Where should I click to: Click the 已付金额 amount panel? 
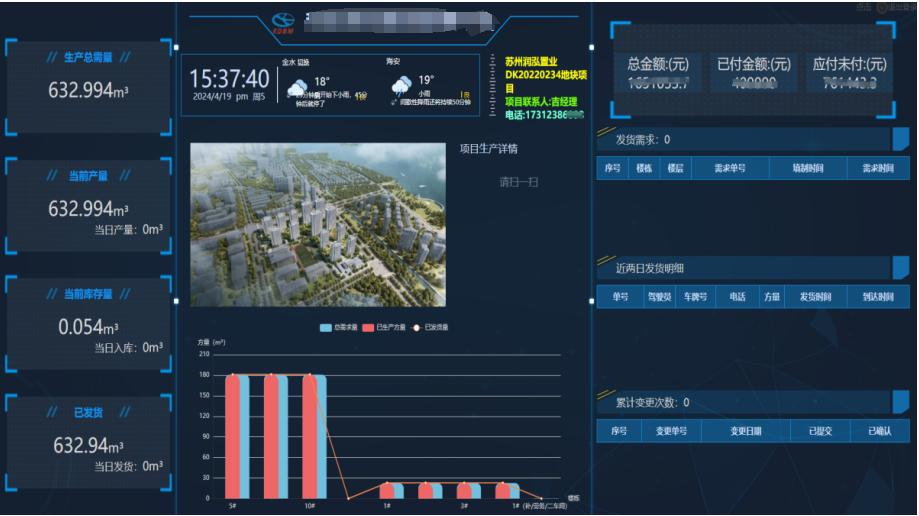click(x=753, y=73)
